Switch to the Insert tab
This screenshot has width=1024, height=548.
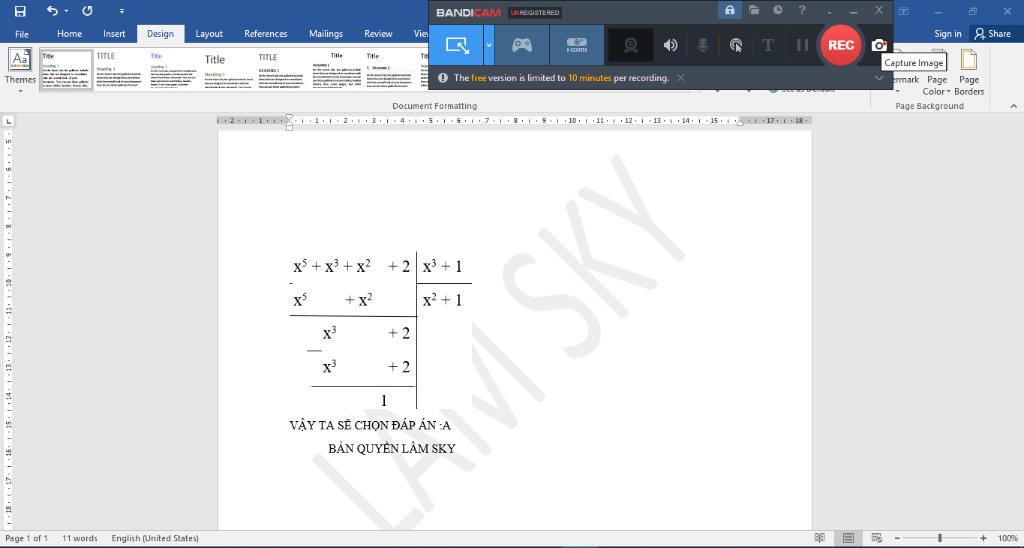click(114, 34)
